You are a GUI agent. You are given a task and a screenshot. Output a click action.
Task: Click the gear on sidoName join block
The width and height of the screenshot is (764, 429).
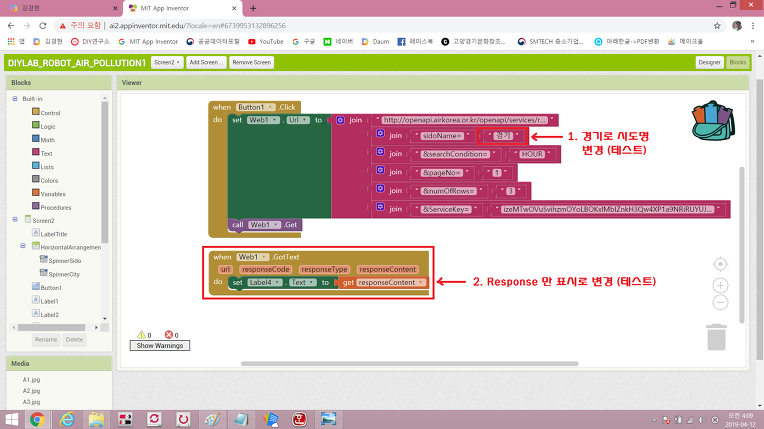[381, 134]
